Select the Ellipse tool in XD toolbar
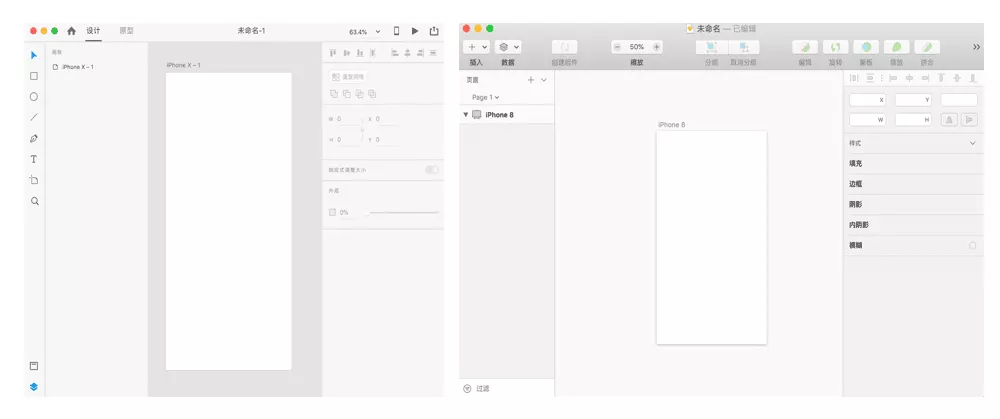Viewport: 1000px width, 419px height. coord(34,97)
